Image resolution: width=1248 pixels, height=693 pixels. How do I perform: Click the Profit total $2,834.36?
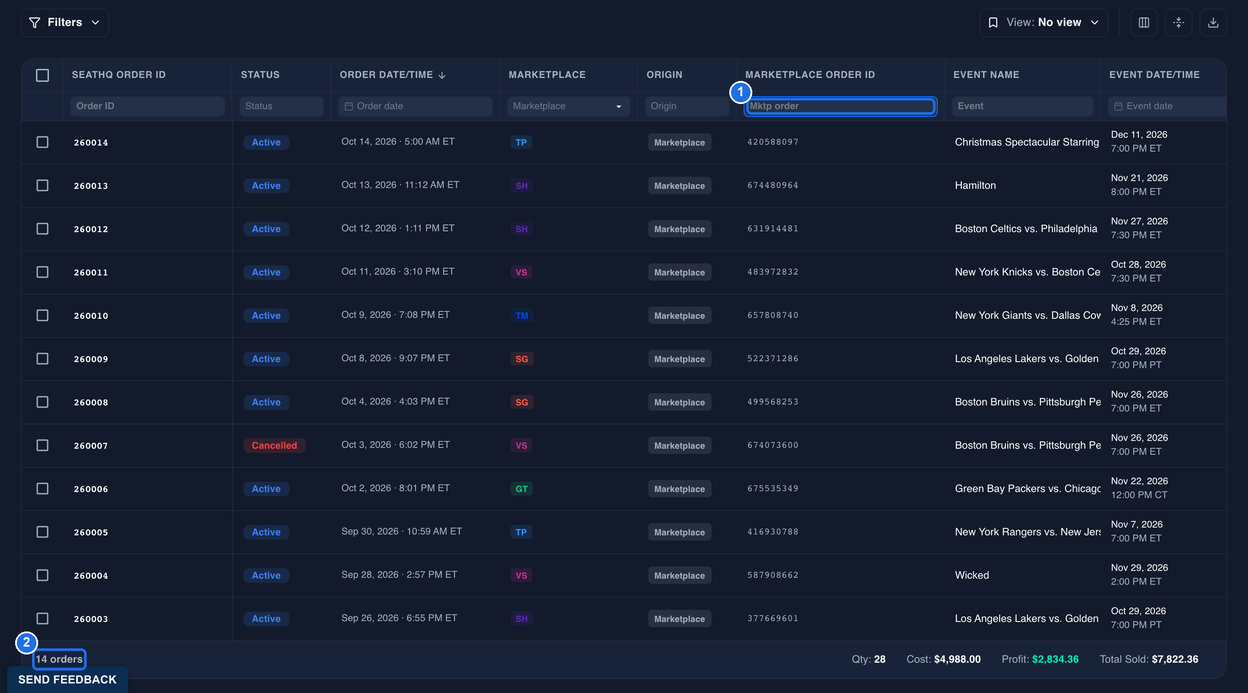[1055, 660]
